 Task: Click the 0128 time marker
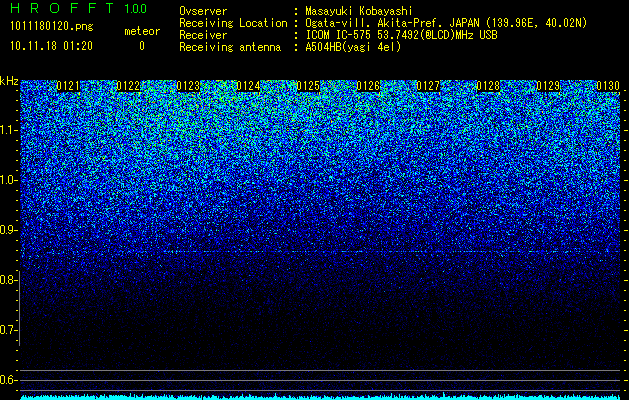coord(488,86)
